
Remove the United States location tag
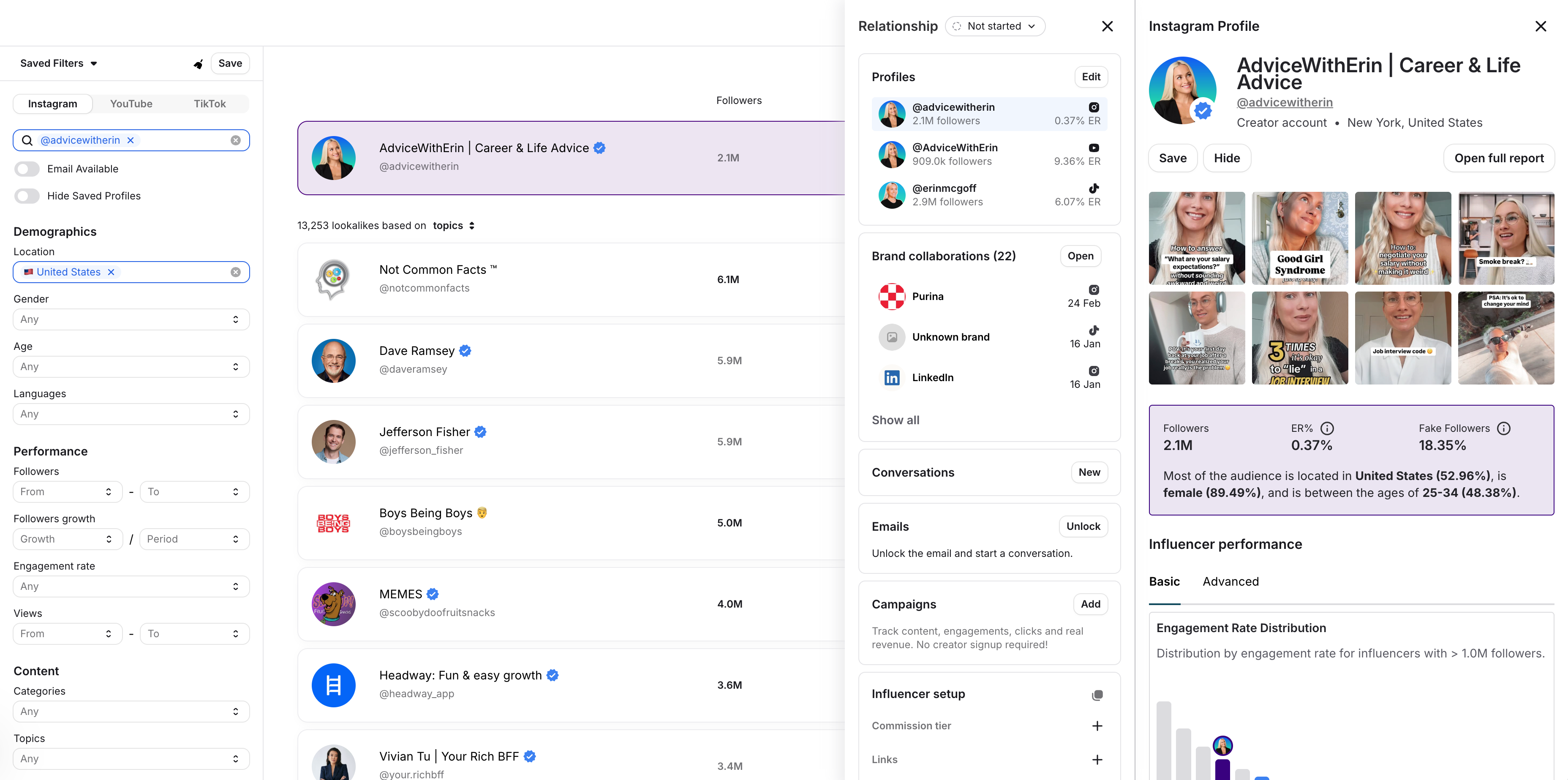(111, 272)
